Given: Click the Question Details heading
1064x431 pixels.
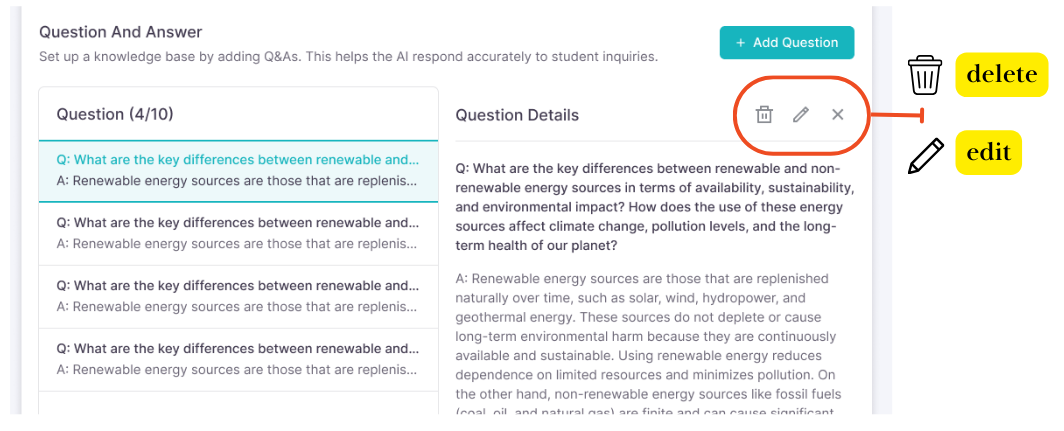Looking at the screenshot, I should [517, 115].
